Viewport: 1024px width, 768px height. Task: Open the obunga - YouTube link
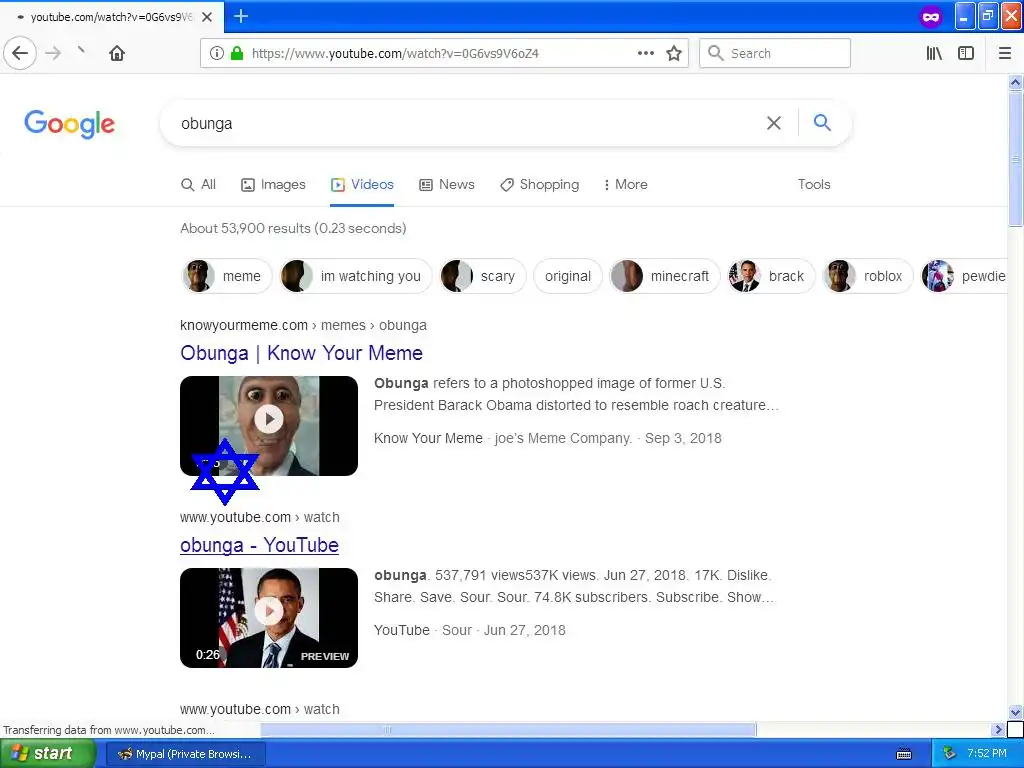pos(259,545)
